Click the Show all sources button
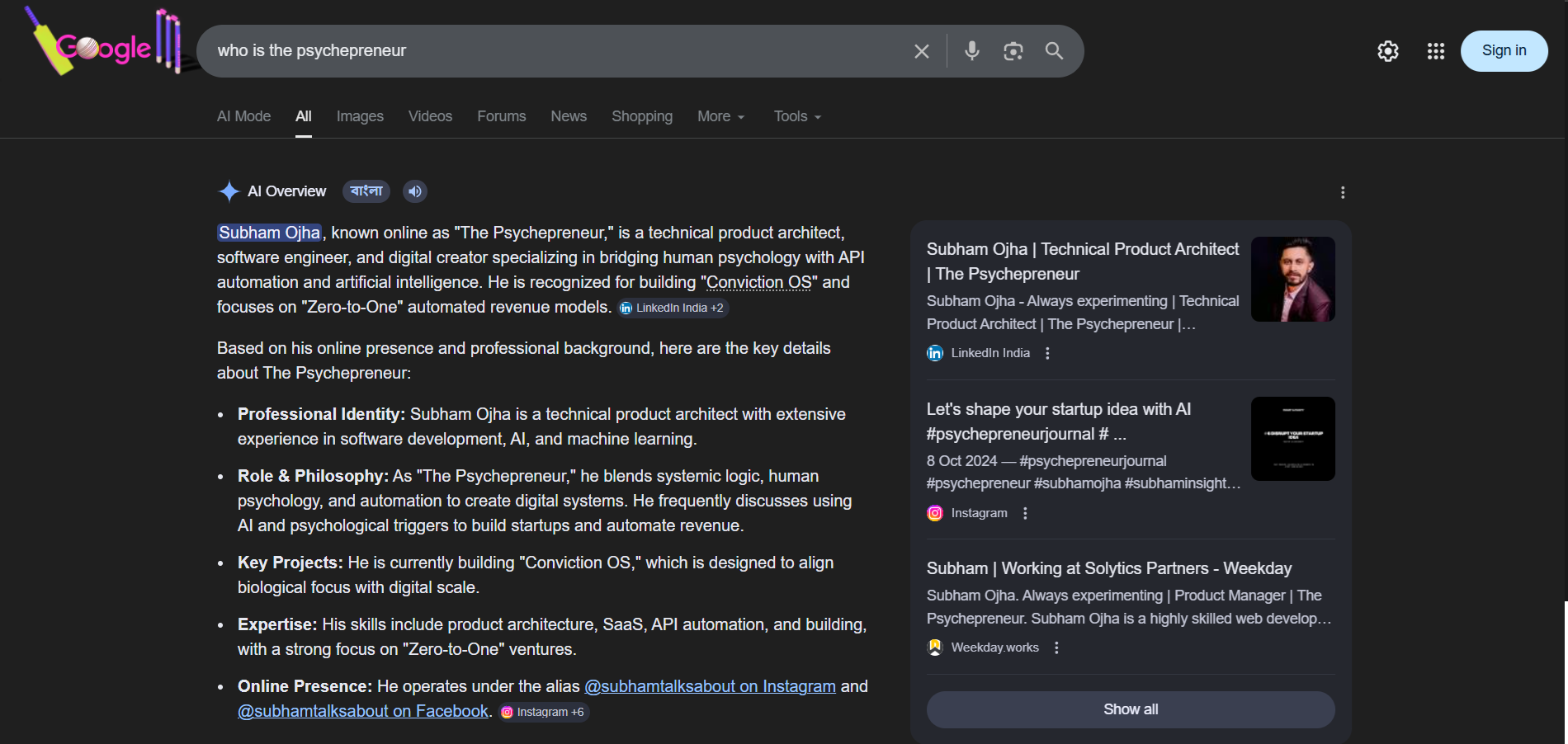The height and width of the screenshot is (744, 1568). [x=1130, y=709]
